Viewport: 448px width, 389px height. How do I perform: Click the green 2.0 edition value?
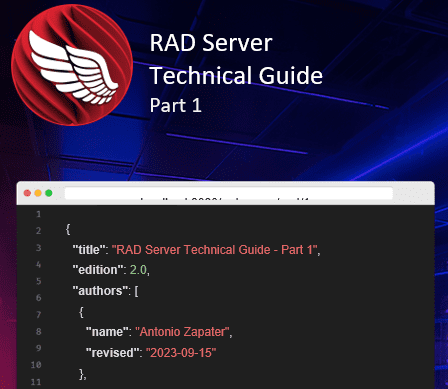pyautogui.click(x=138, y=270)
